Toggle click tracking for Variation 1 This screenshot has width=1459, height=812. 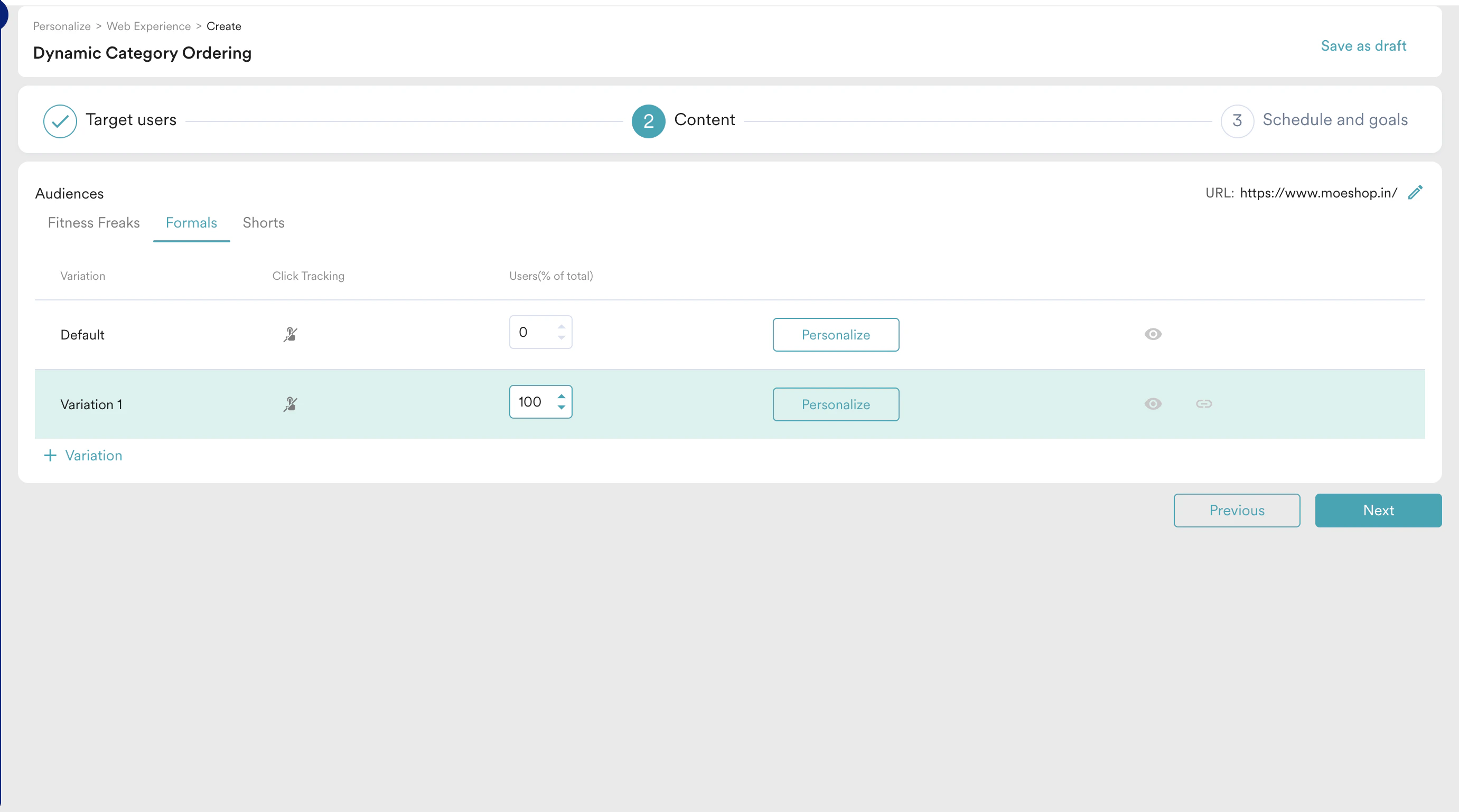pos(291,404)
